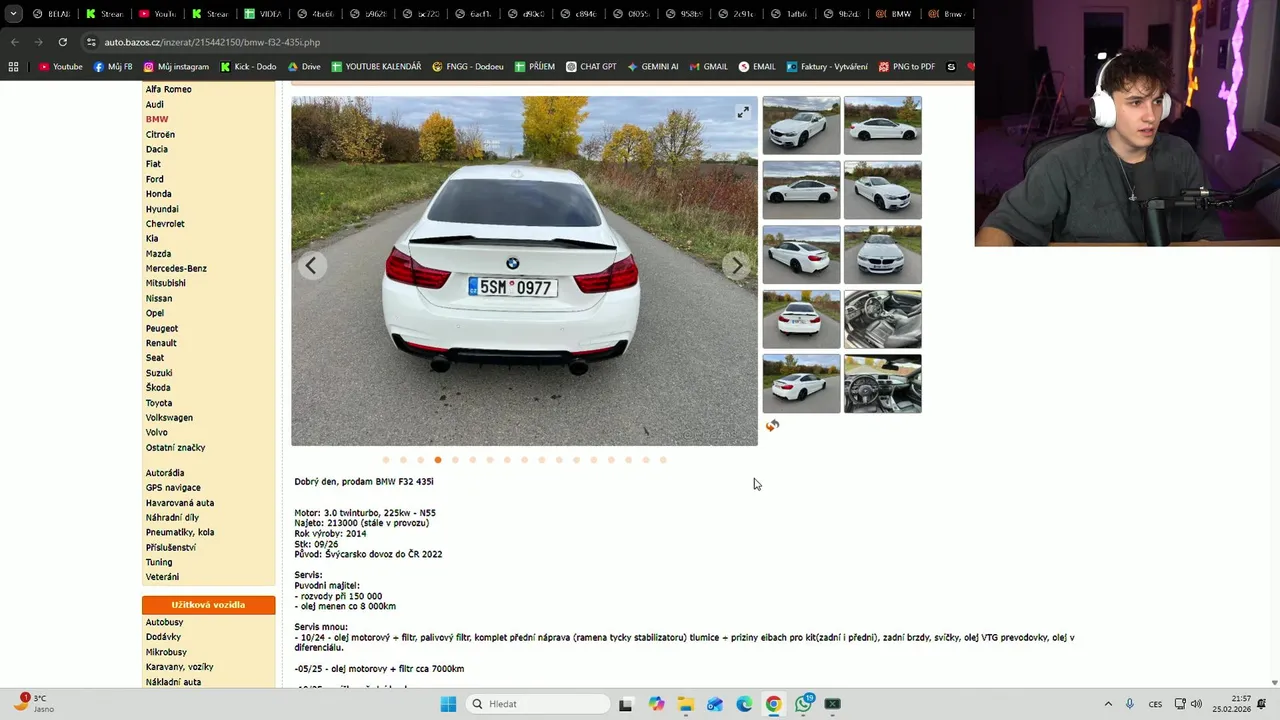
Task: Open the Kick - Dodo bookmark
Action: (x=248, y=67)
